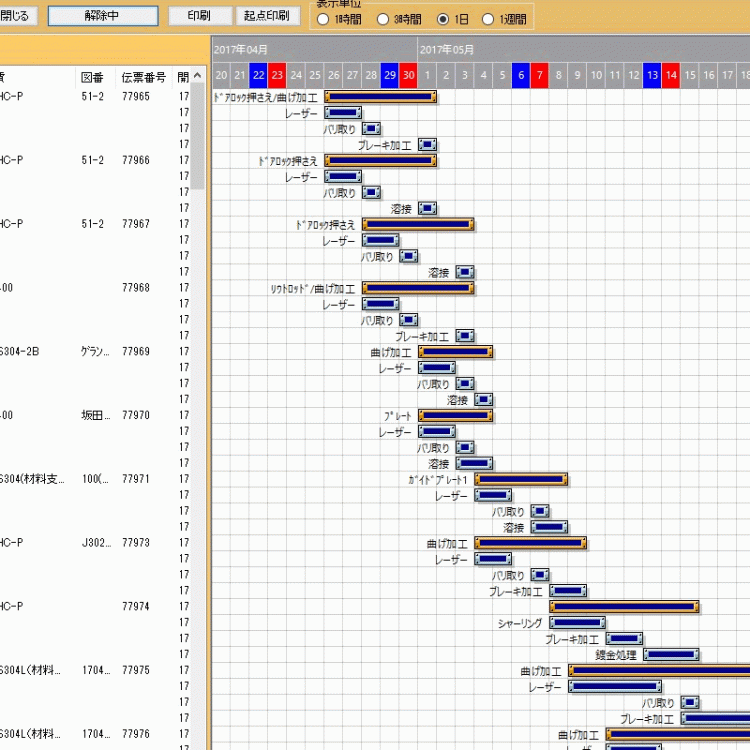Viewport: 750px width, 750px height.
Task: Select the 溶接 bar below ガイドプレート1 group
Action: pyautogui.click(x=549, y=527)
